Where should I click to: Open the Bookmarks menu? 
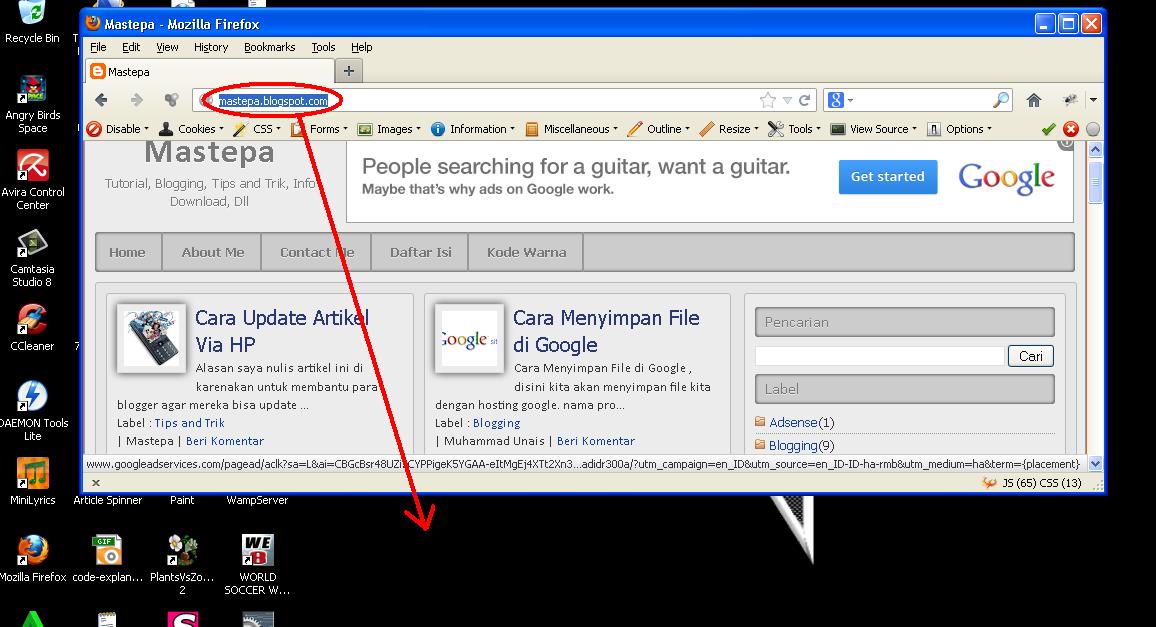tap(270, 46)
